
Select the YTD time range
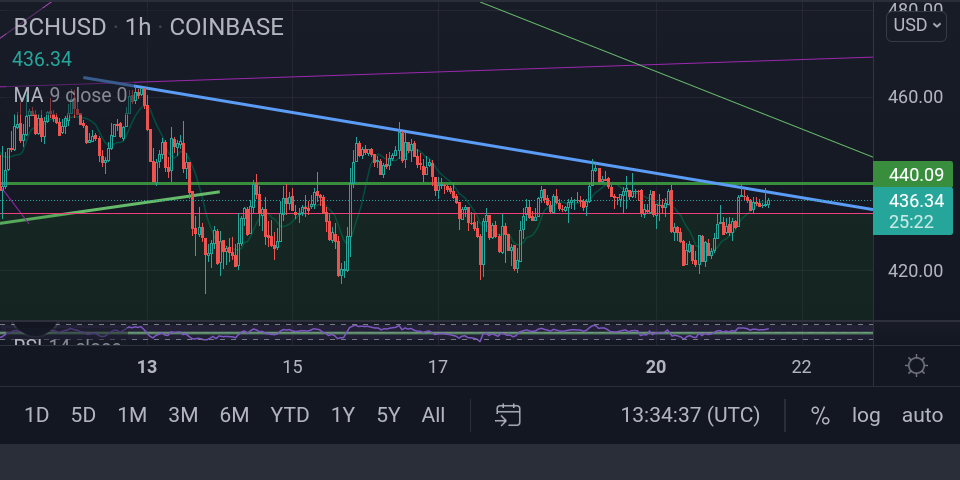290,416
